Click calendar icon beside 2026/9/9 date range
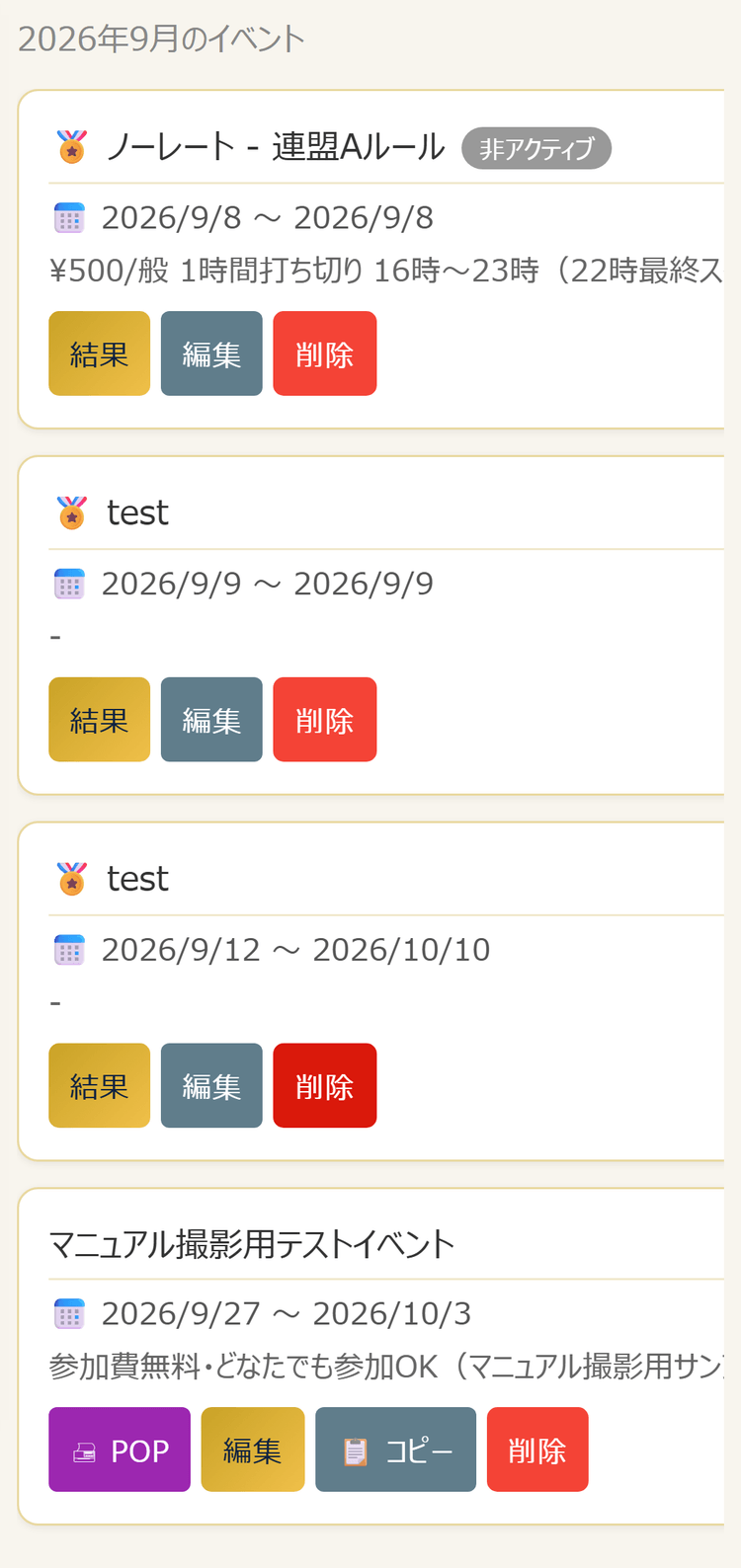Screen dimensions: 741x1568 pyautogui.click(x=69, y=584)
